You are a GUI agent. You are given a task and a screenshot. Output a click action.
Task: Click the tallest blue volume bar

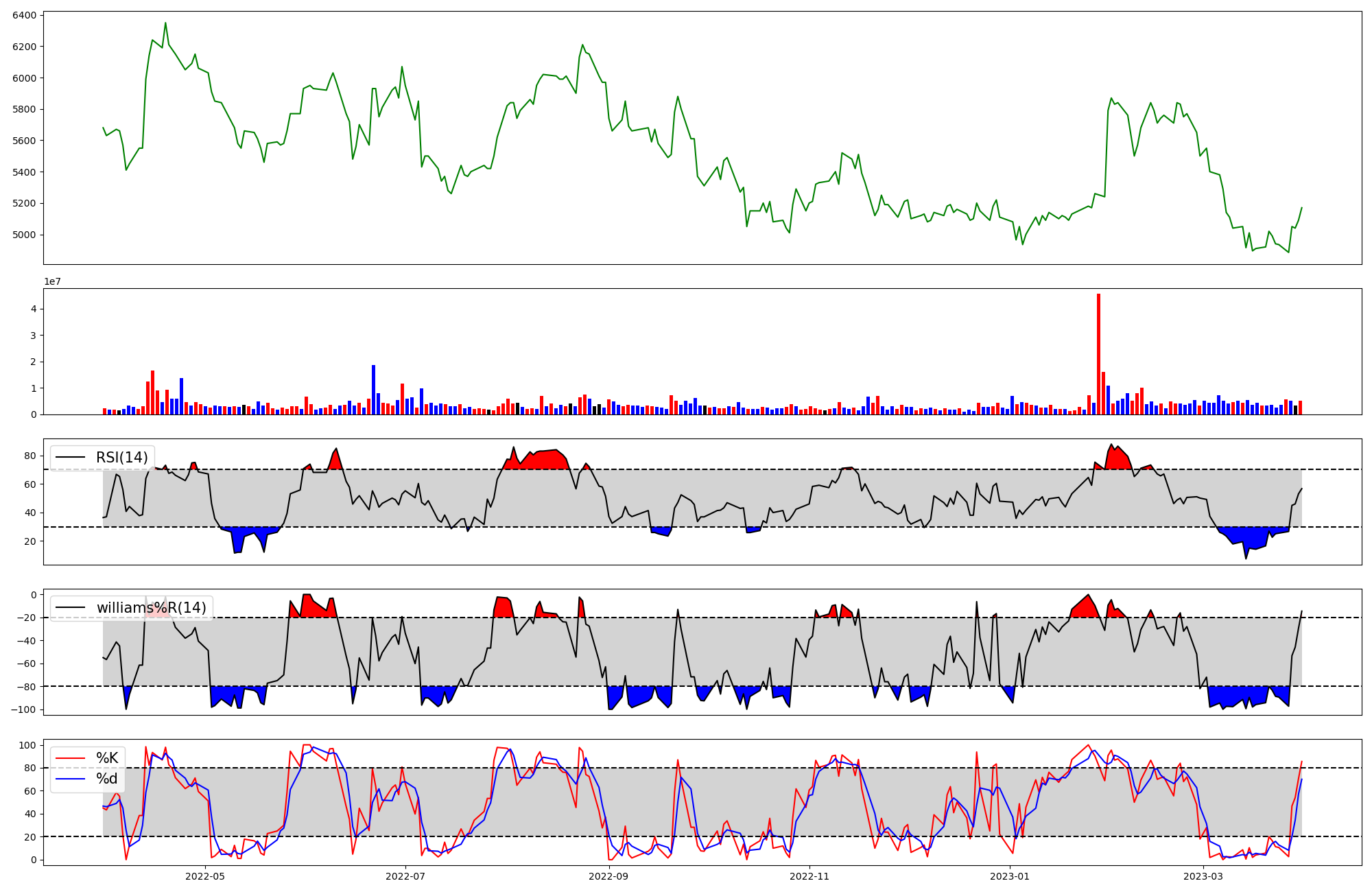coord(373,389)
